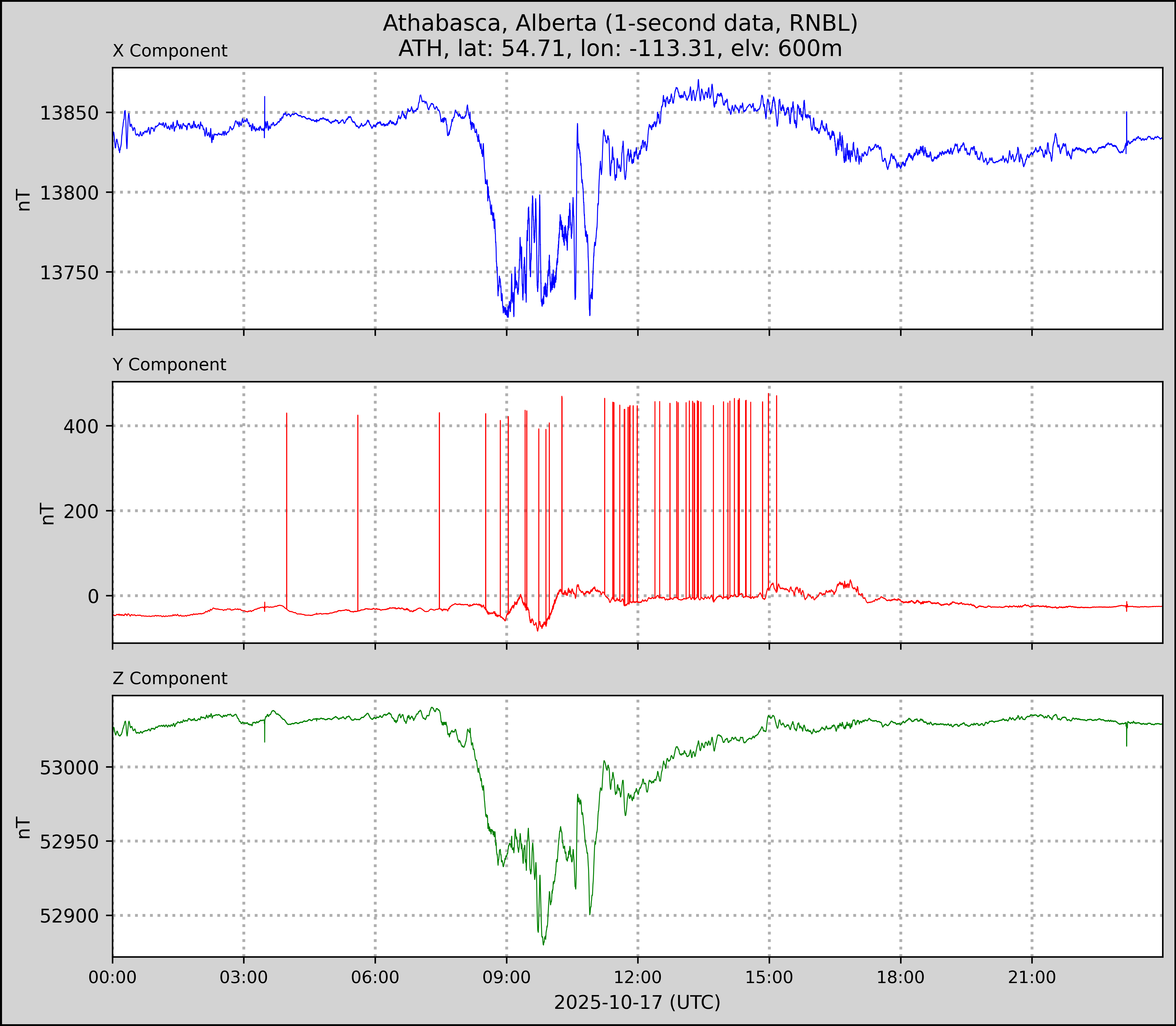Click the 00:00 time tick label

click(x=113, y=977)
